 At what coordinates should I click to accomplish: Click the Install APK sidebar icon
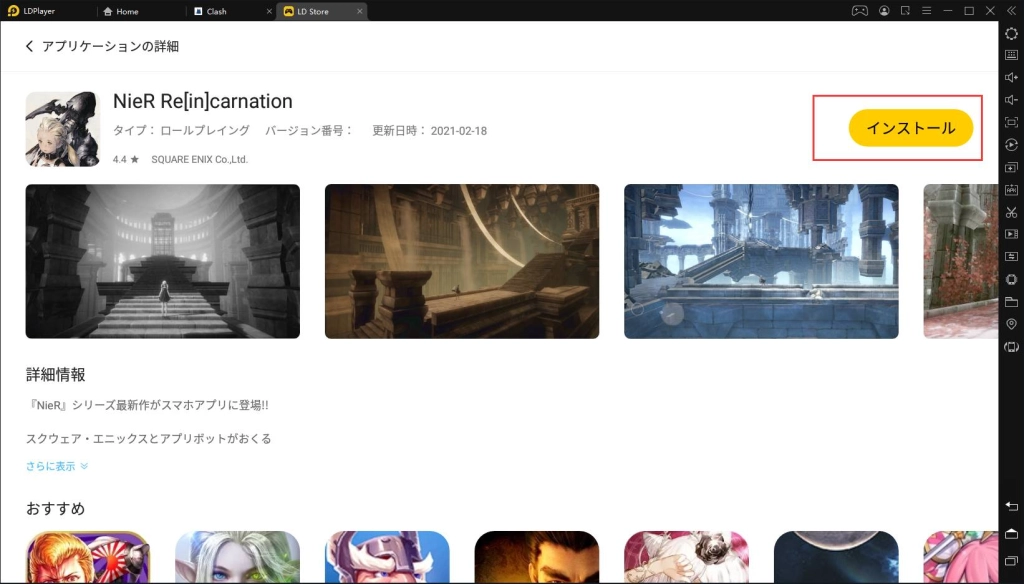(x=1012, y=190)
